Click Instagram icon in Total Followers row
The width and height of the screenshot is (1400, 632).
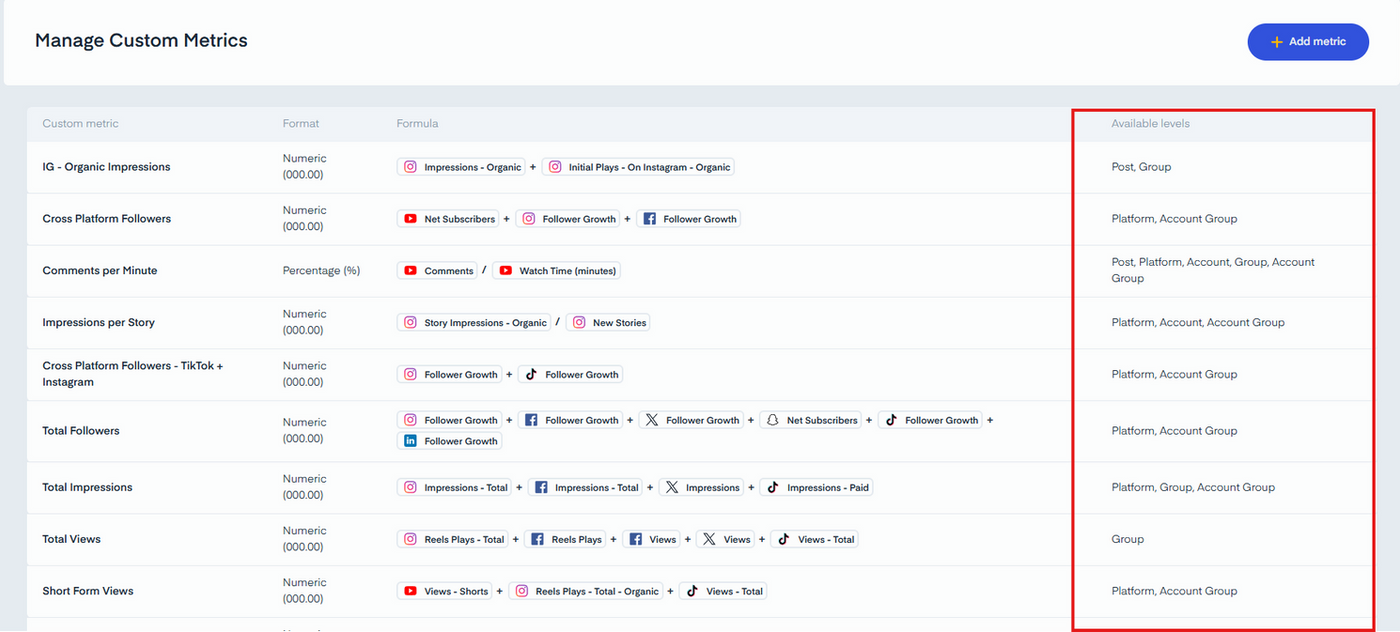[x=410, y=421]
